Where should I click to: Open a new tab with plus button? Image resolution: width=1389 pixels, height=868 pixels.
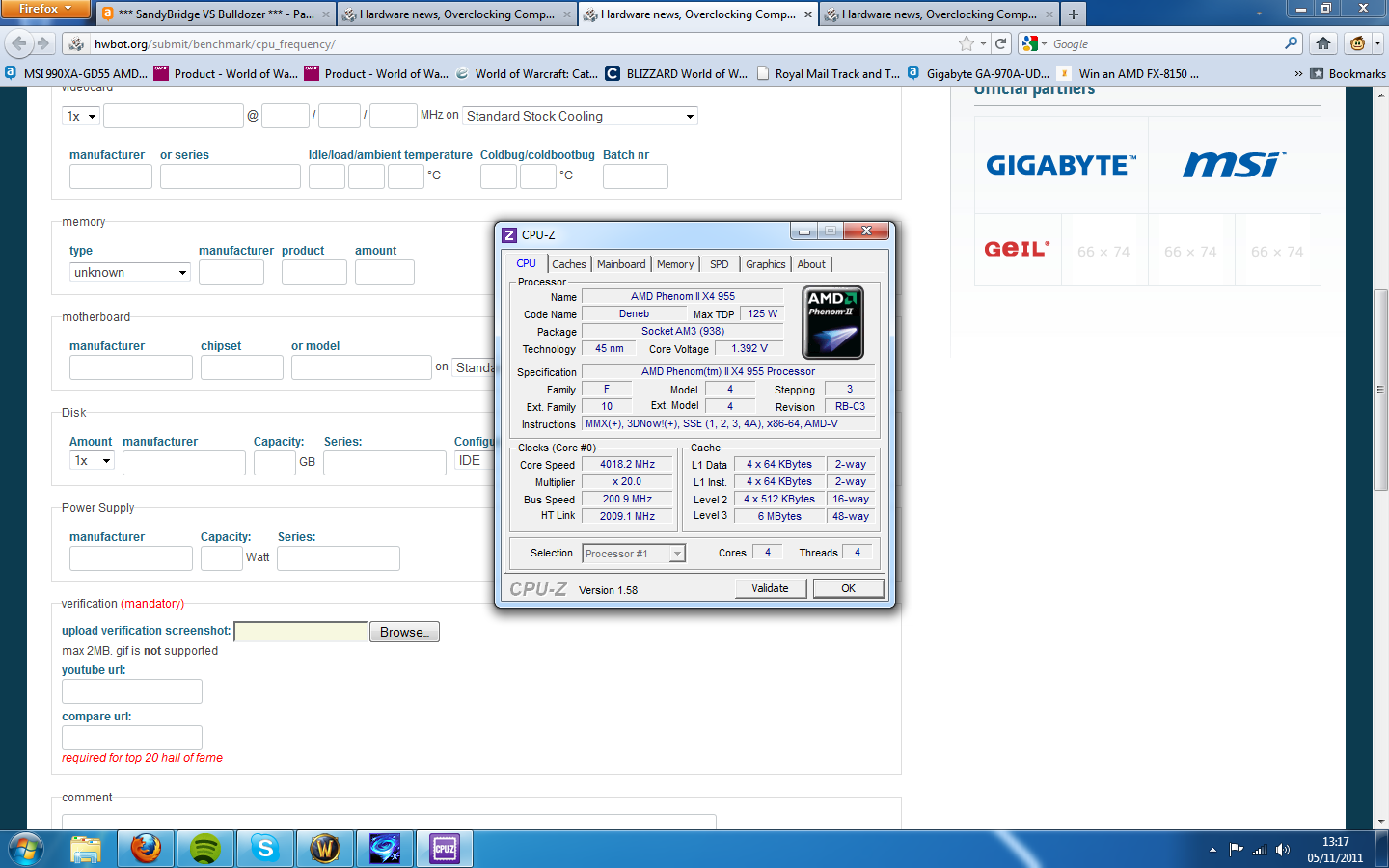[1073, 14]
